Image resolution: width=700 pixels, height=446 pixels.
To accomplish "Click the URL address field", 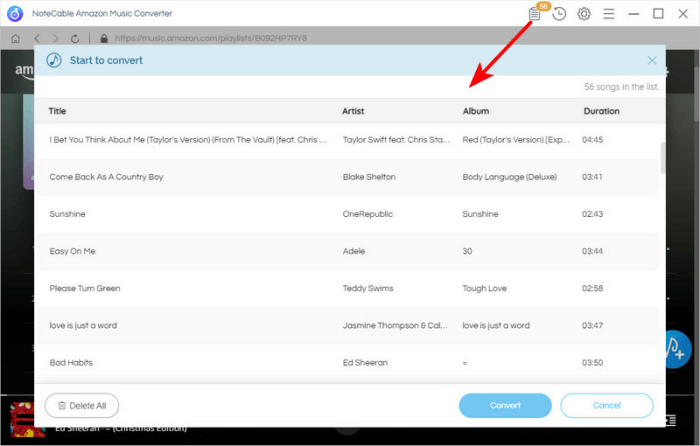I will tap(211, 38).
